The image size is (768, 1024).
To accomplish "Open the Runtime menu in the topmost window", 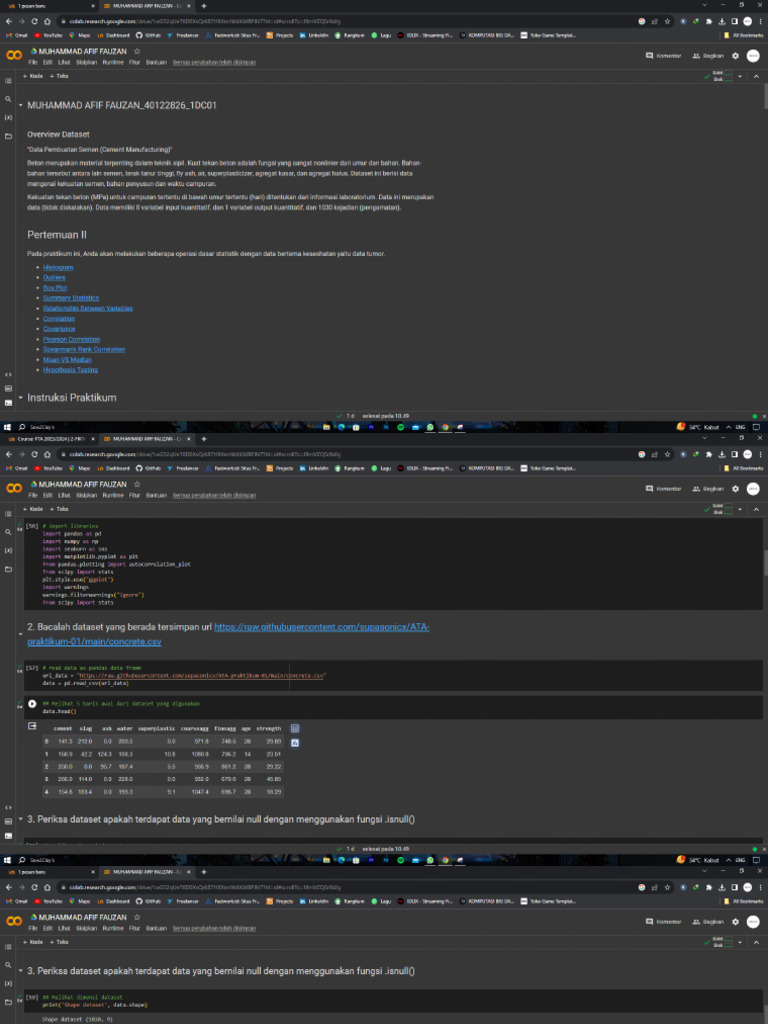I will coord(112,62).
